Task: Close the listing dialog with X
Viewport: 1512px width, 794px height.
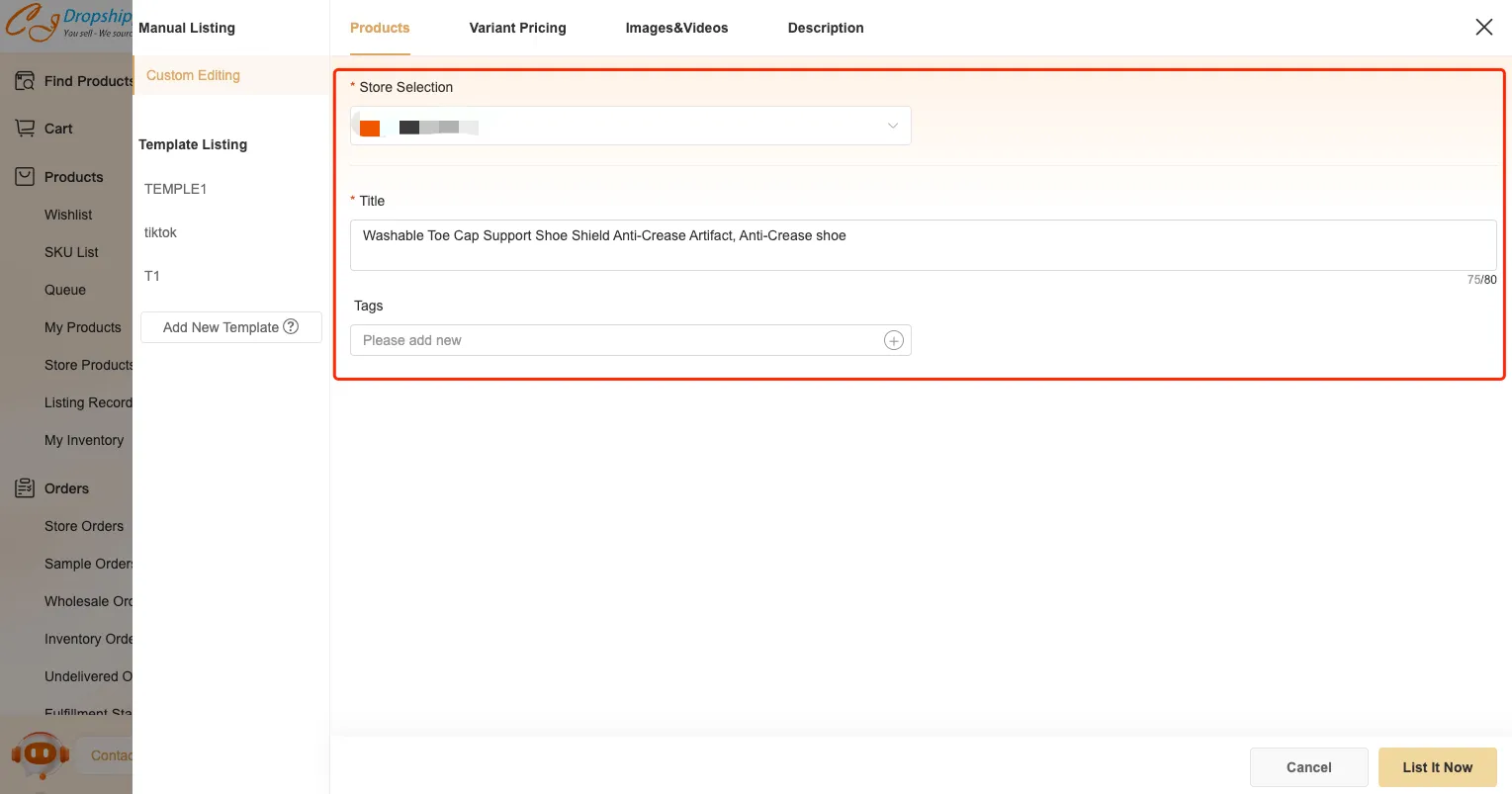Action: tap(1483, 28)
